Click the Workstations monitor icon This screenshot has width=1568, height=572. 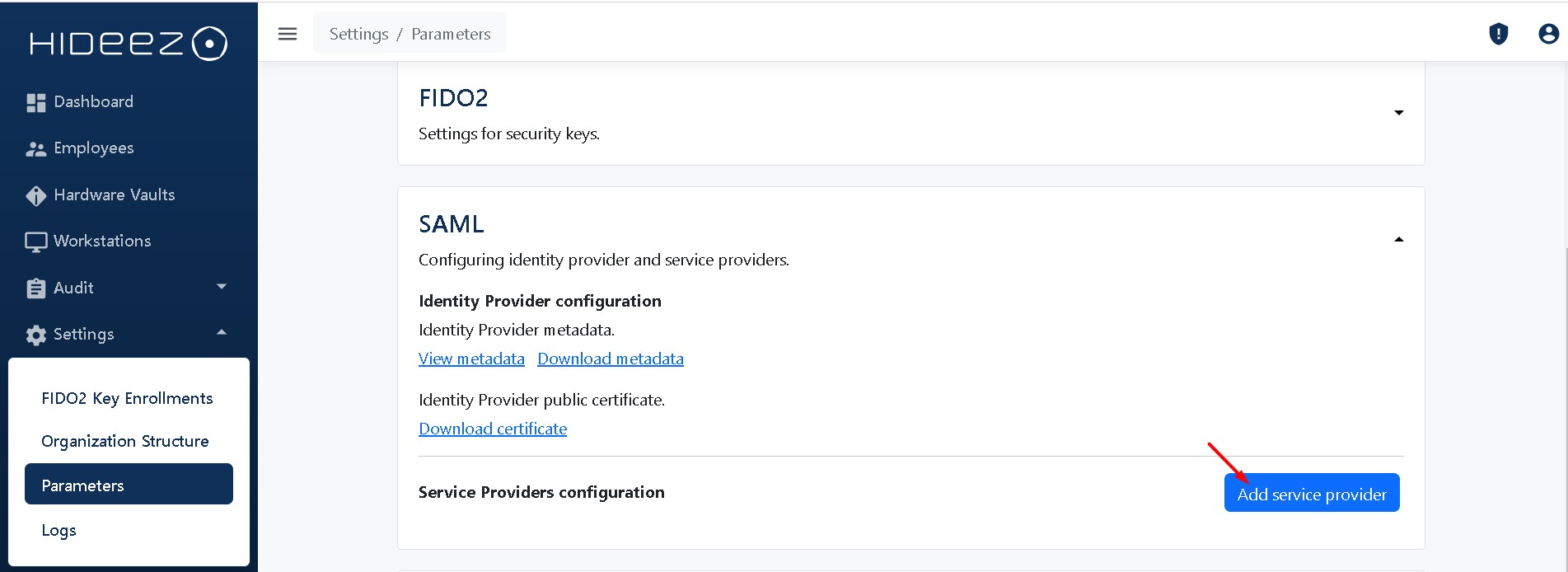[36, 241]
